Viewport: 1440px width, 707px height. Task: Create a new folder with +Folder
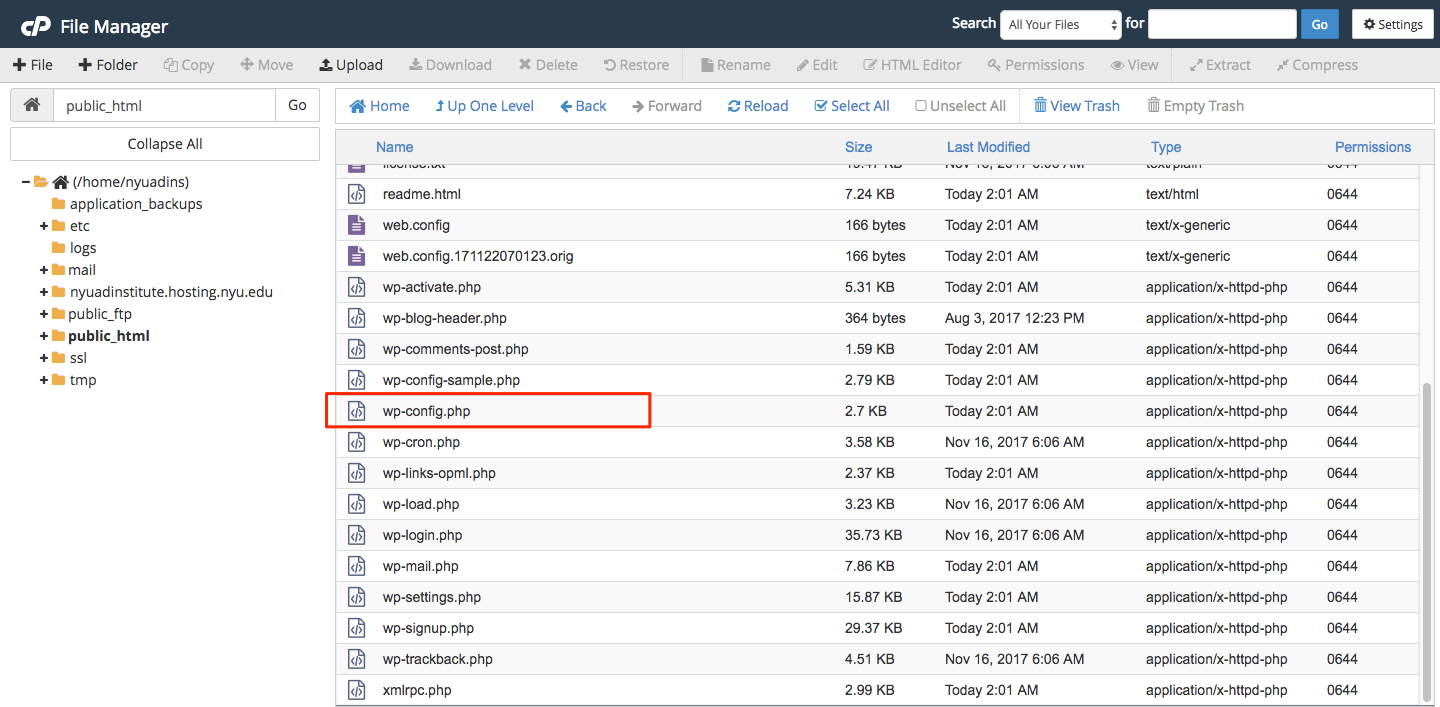click(108, 65)
